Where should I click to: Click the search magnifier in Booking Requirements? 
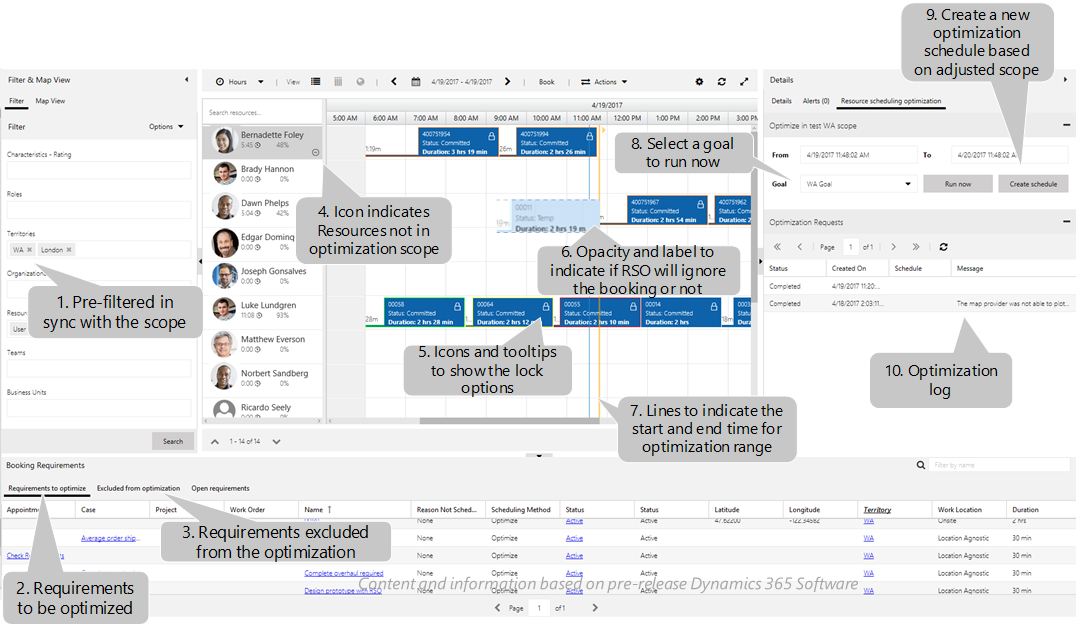click(921, 464)
